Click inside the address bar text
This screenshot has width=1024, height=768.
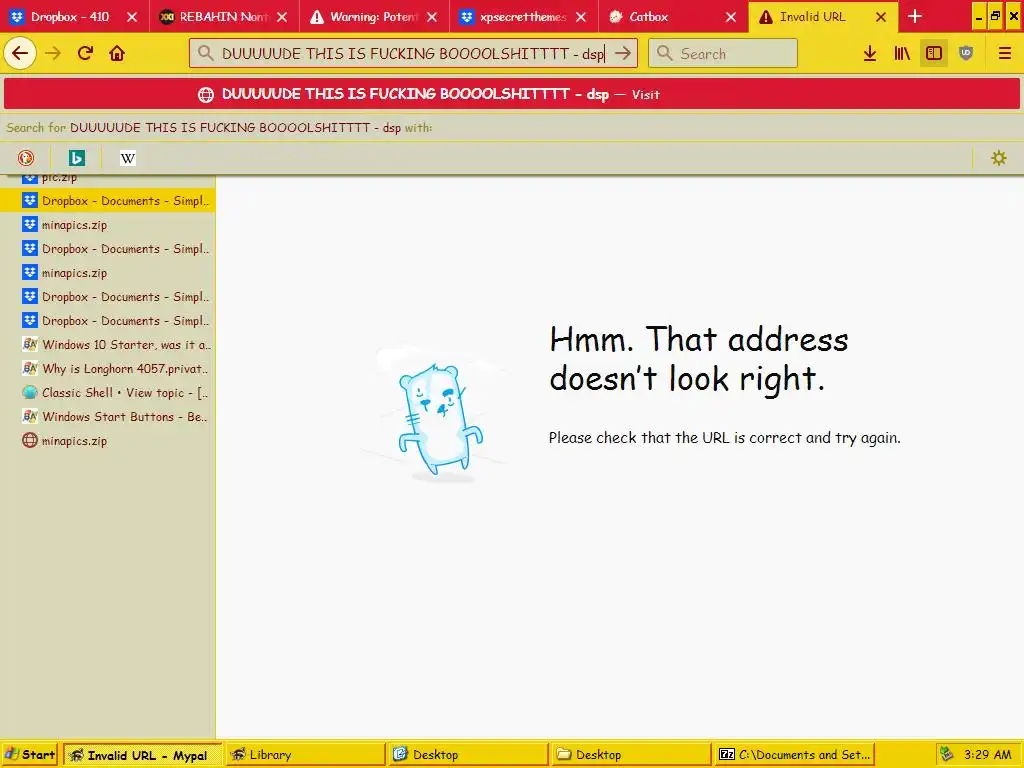click(x=413, y=54)
